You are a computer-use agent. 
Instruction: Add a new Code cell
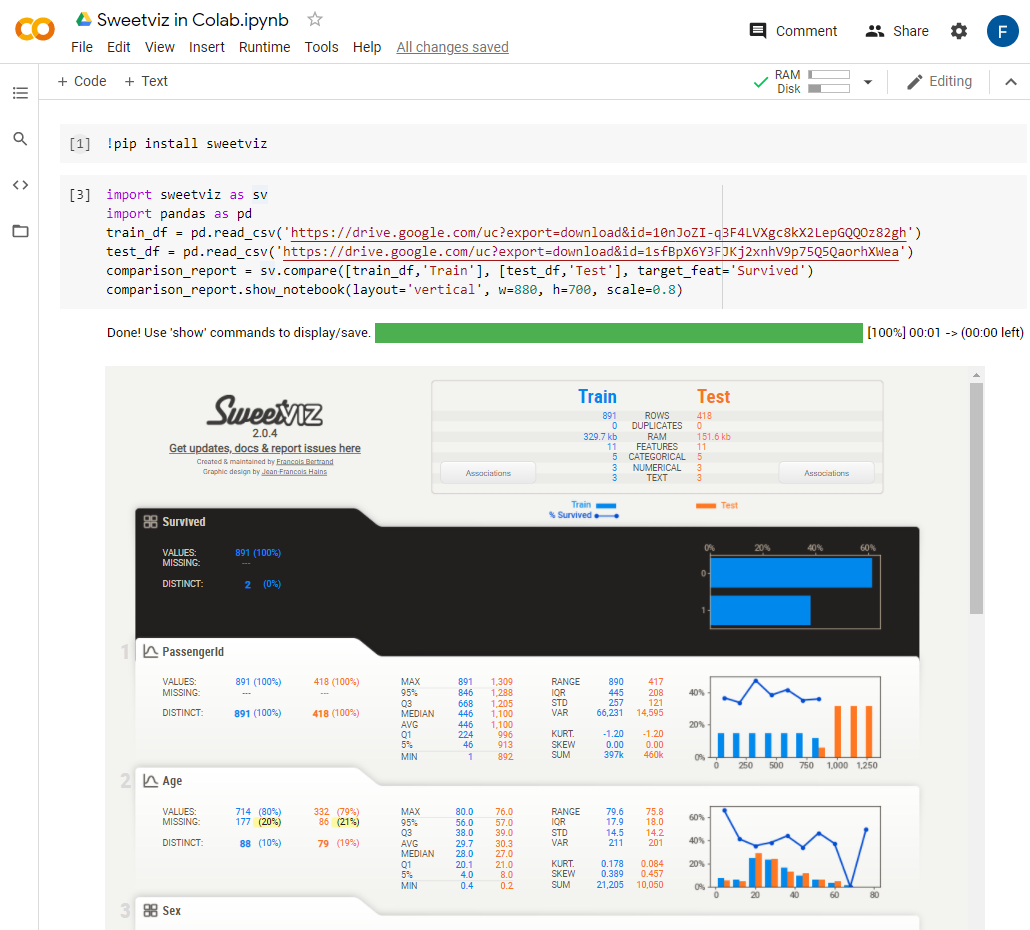[81, 81]
